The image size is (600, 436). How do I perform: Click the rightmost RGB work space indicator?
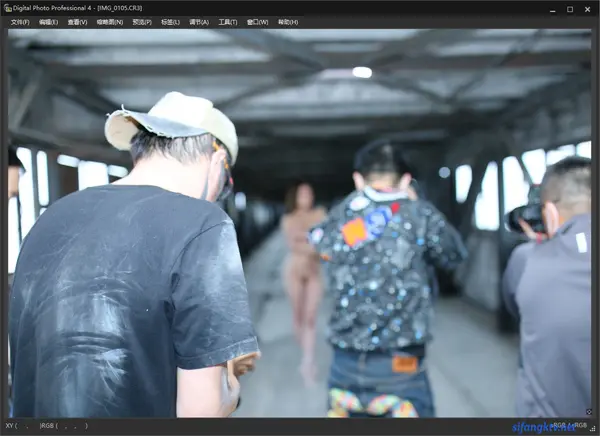[x=580, y=426]
